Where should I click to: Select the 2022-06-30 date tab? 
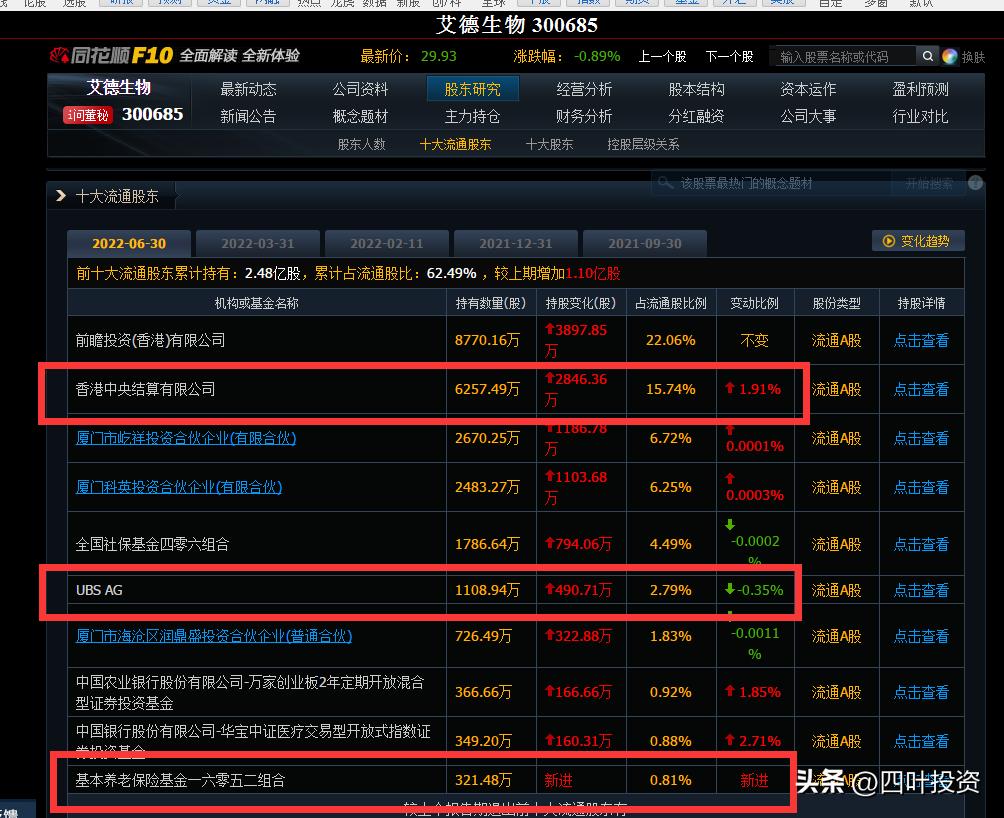(129, 243)
